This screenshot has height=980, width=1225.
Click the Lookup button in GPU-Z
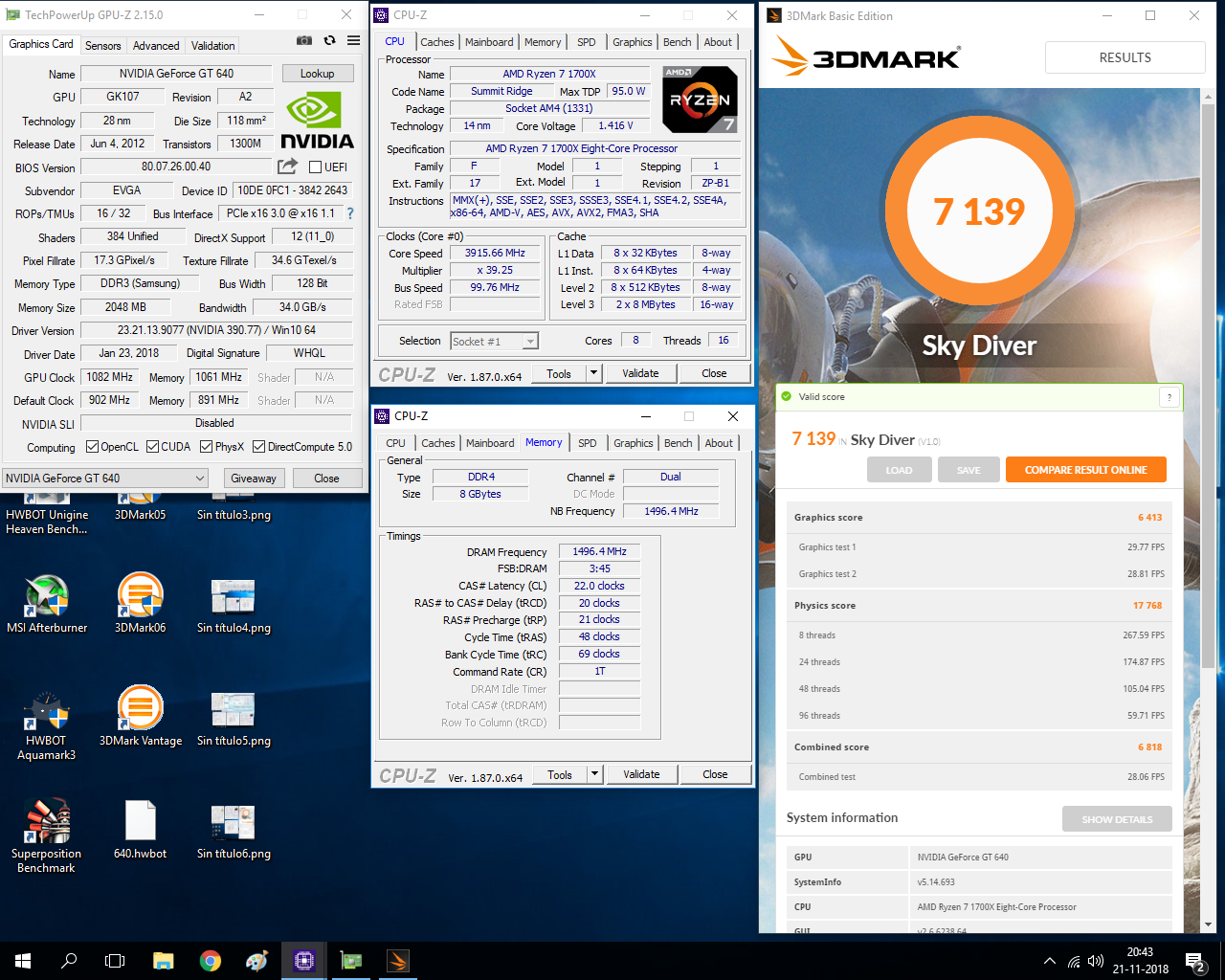[x=318, y=73]
